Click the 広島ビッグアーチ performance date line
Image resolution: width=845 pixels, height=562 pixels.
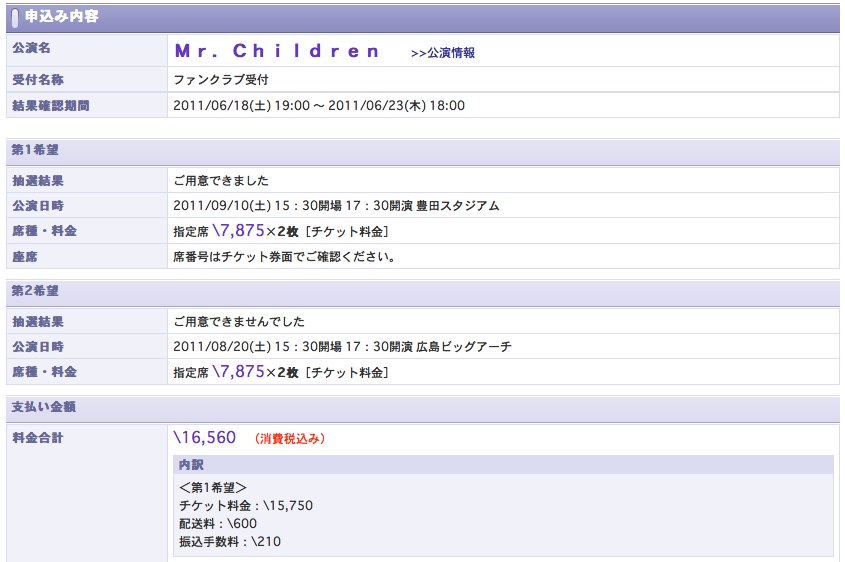point(343,347)
